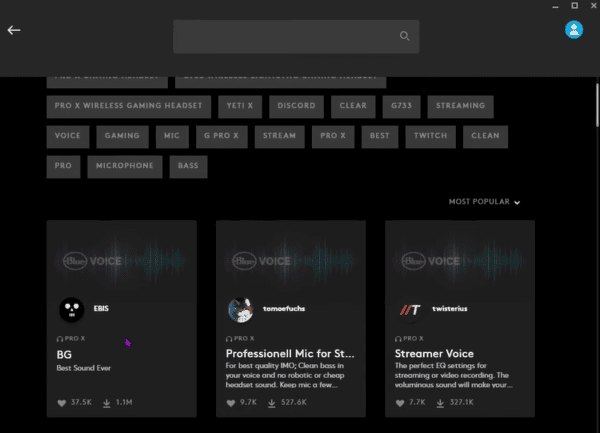Go back using the left arrow icon
The image size is (600, 433).
pyautogui.click(x=14, y=30)
